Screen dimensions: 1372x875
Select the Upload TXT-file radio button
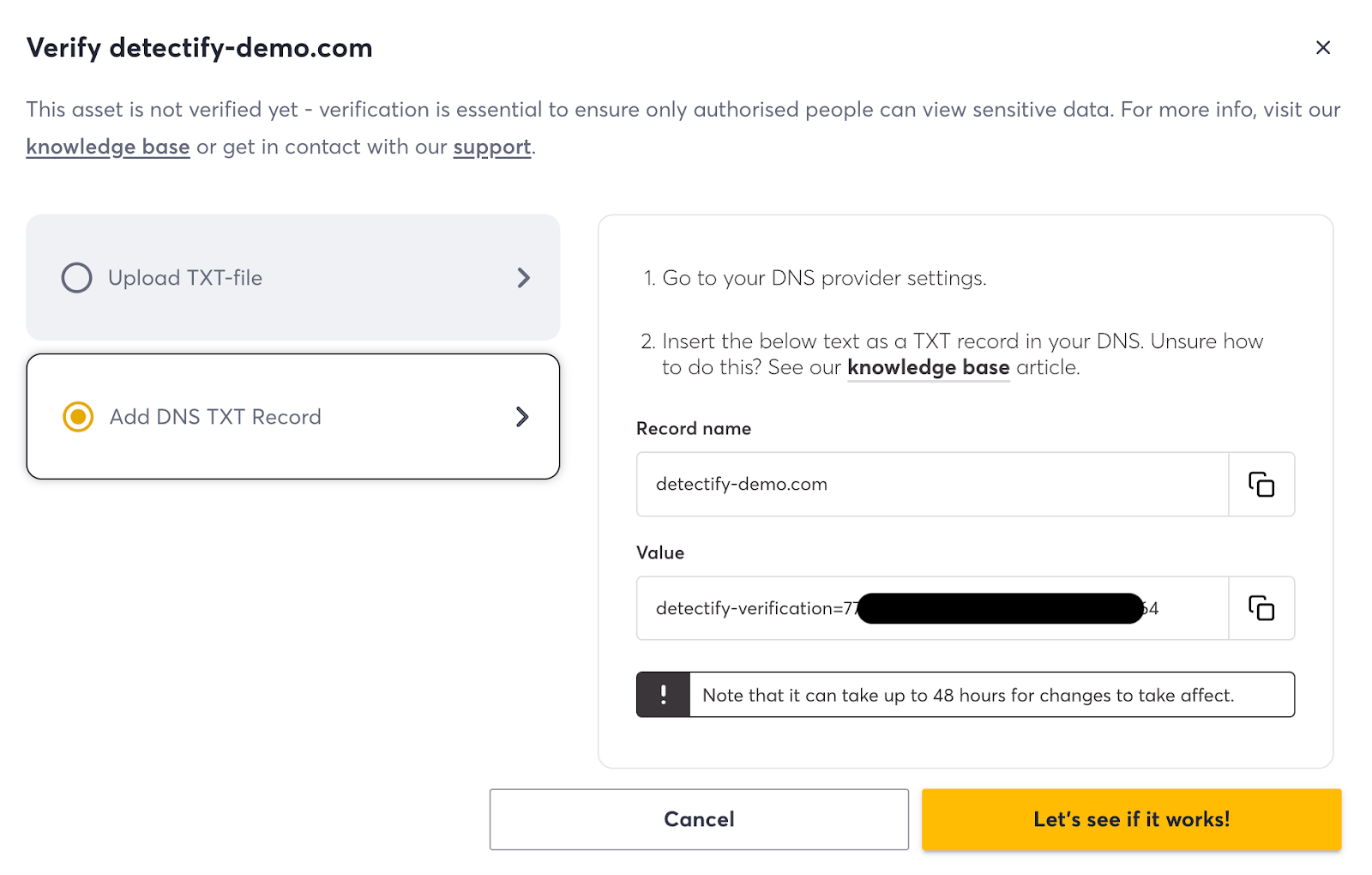76,278
